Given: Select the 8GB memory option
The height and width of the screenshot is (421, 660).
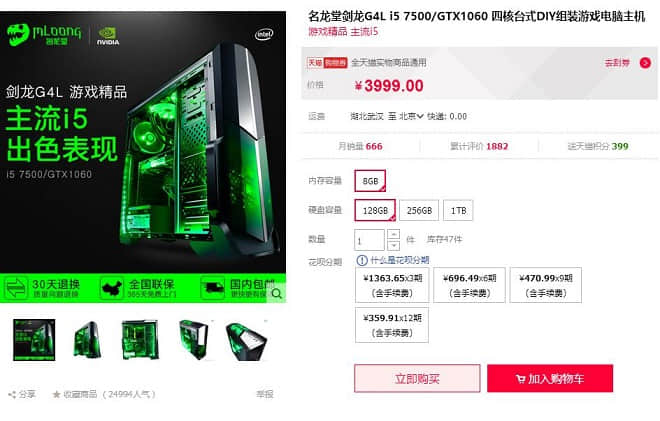Looking at the screenshot, I should tap(370, 181).
